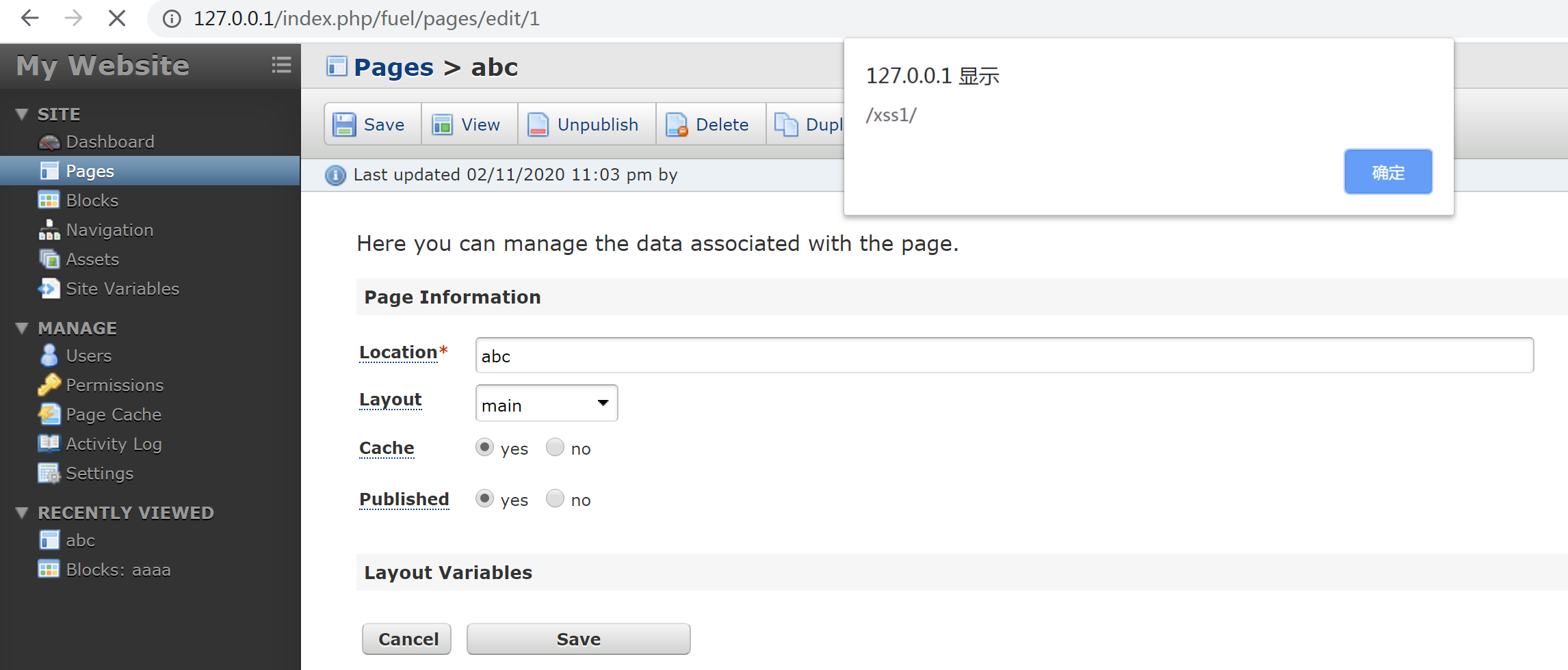
Task: Open Site Variables
Action: [x=122, y=289]
